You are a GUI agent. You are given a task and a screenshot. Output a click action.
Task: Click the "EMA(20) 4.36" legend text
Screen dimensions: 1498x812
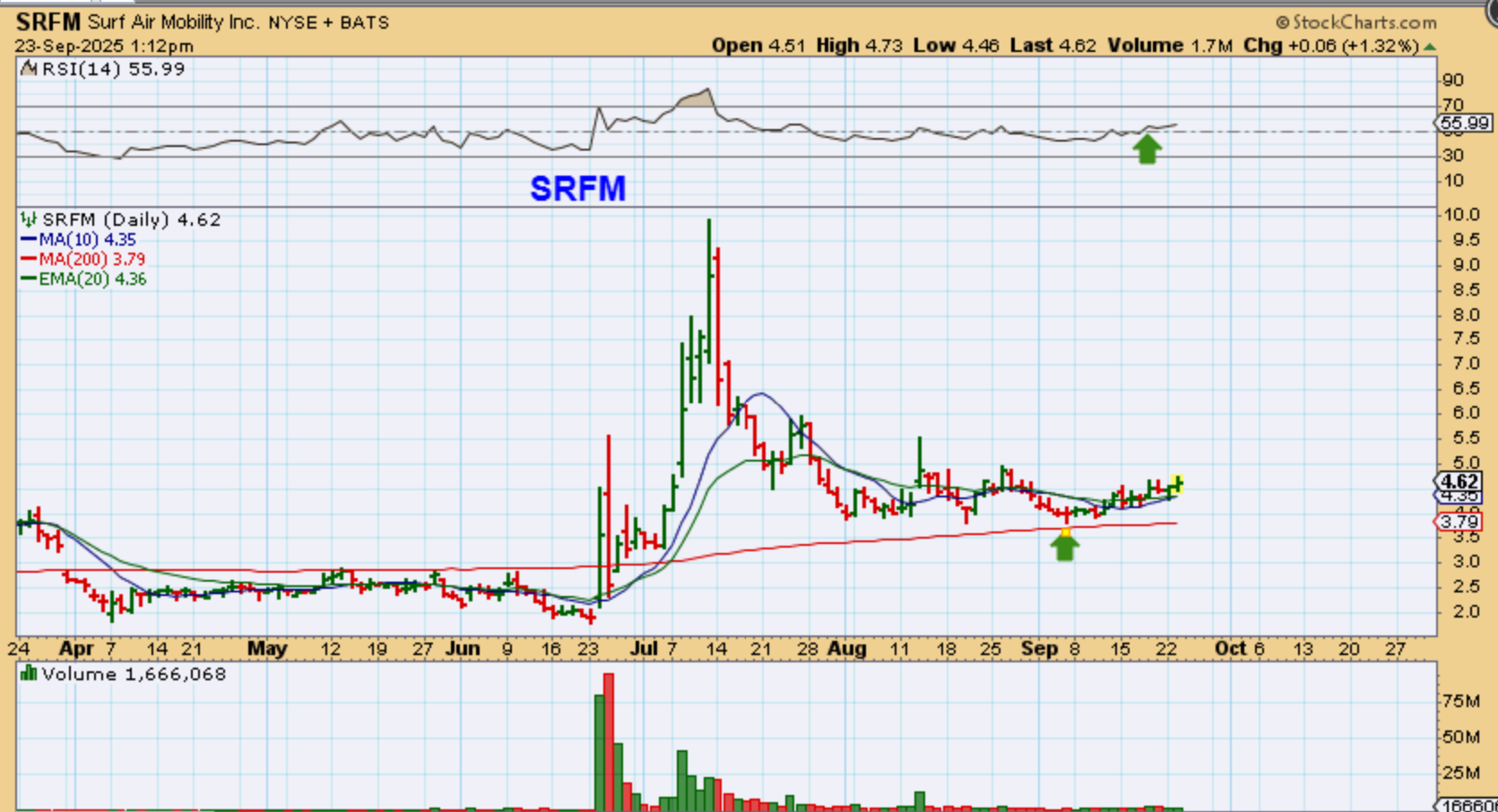click(92, 280)
